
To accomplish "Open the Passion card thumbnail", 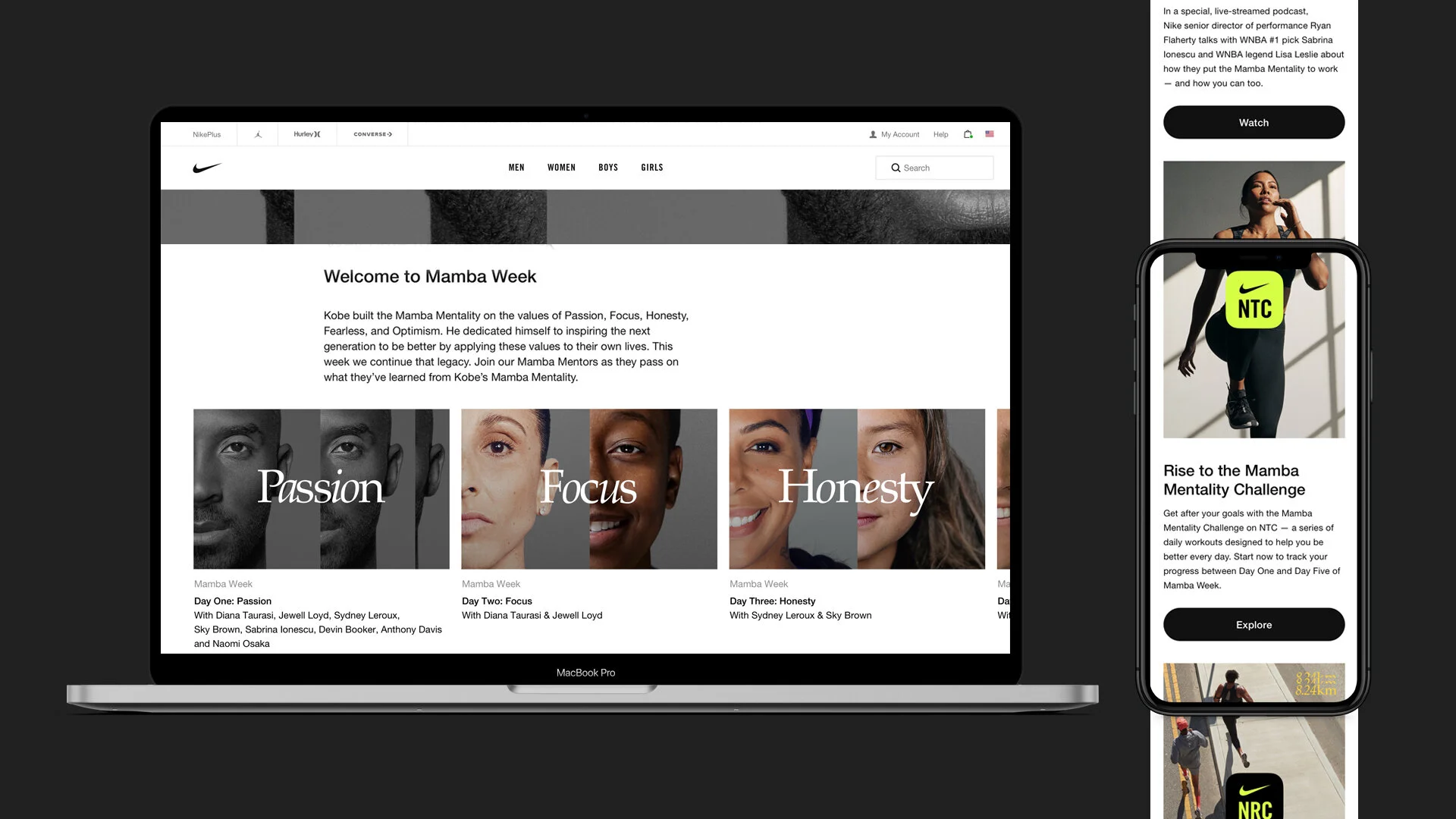I will [x=322, y=489].
